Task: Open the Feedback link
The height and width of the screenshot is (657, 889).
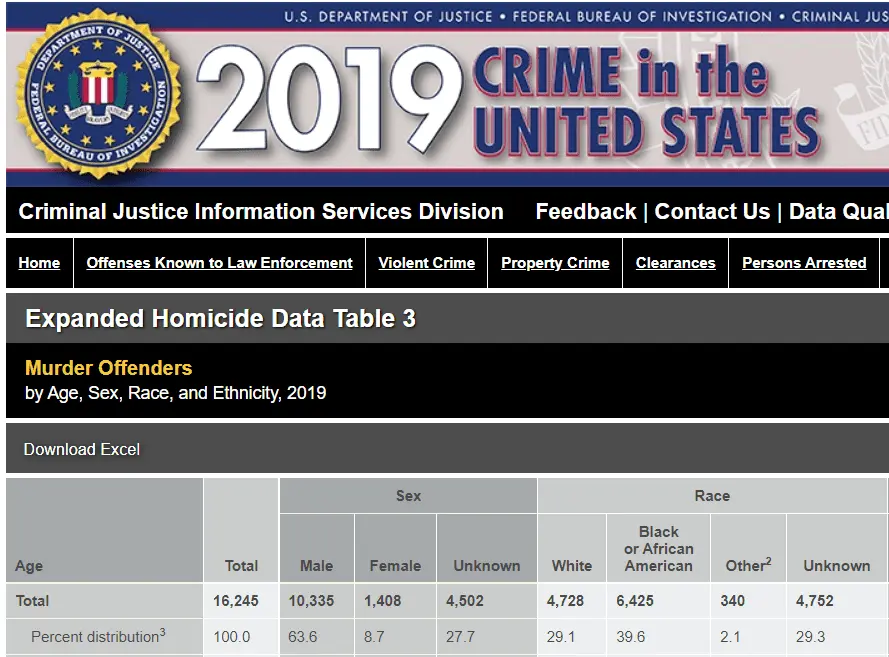Action: click(586, 212)
